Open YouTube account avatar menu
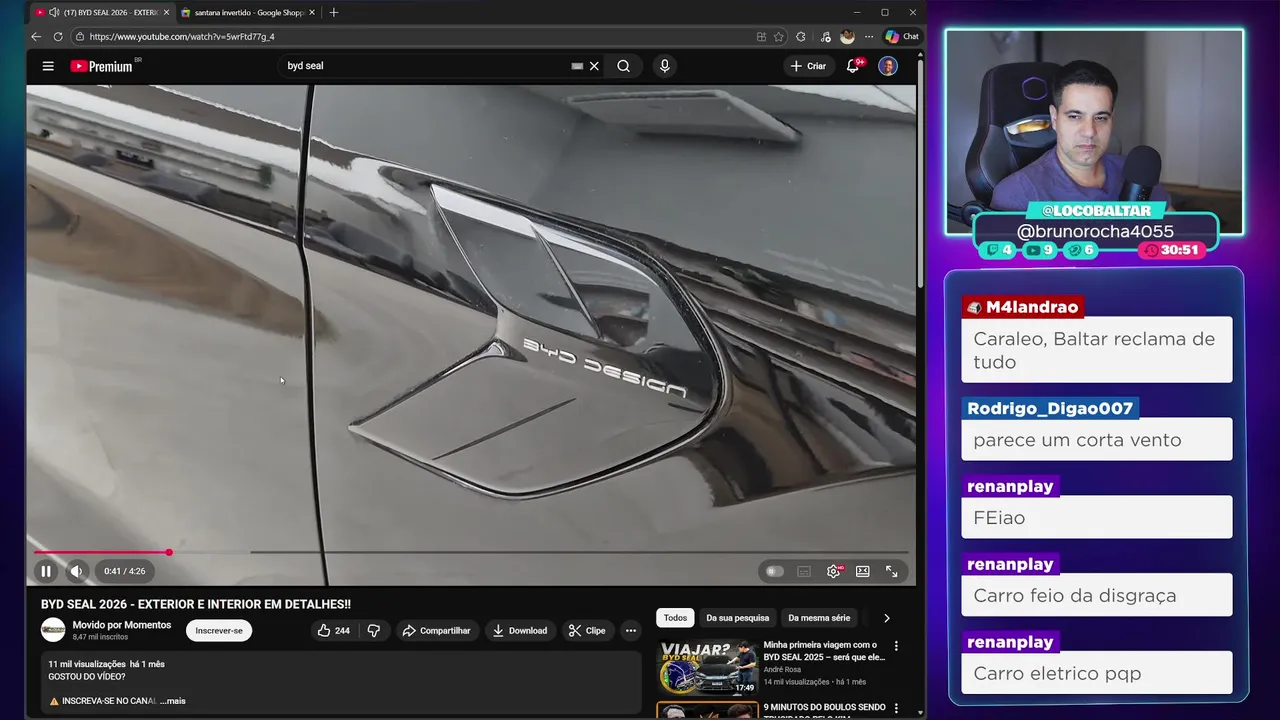Image resolution: width=1280 pixels, height=720 pixels. (888, 66)
